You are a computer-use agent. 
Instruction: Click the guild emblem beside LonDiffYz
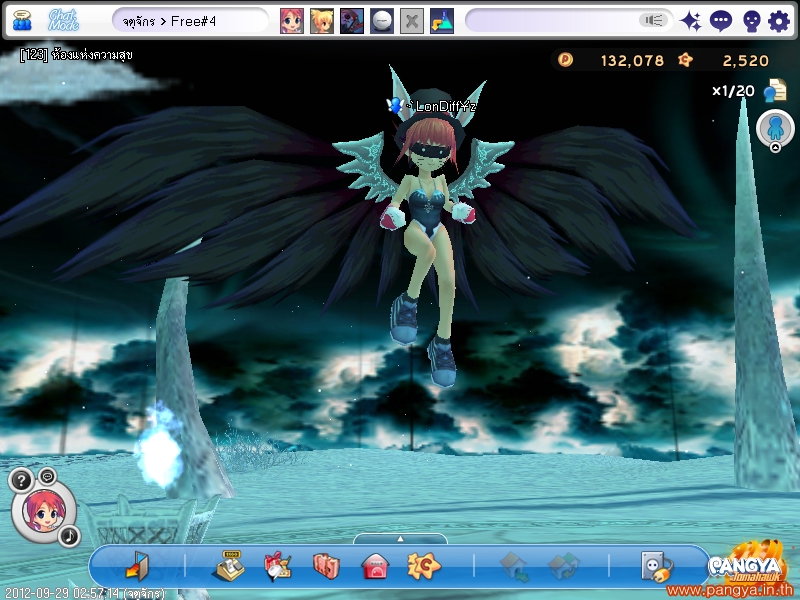pos(394,105)
